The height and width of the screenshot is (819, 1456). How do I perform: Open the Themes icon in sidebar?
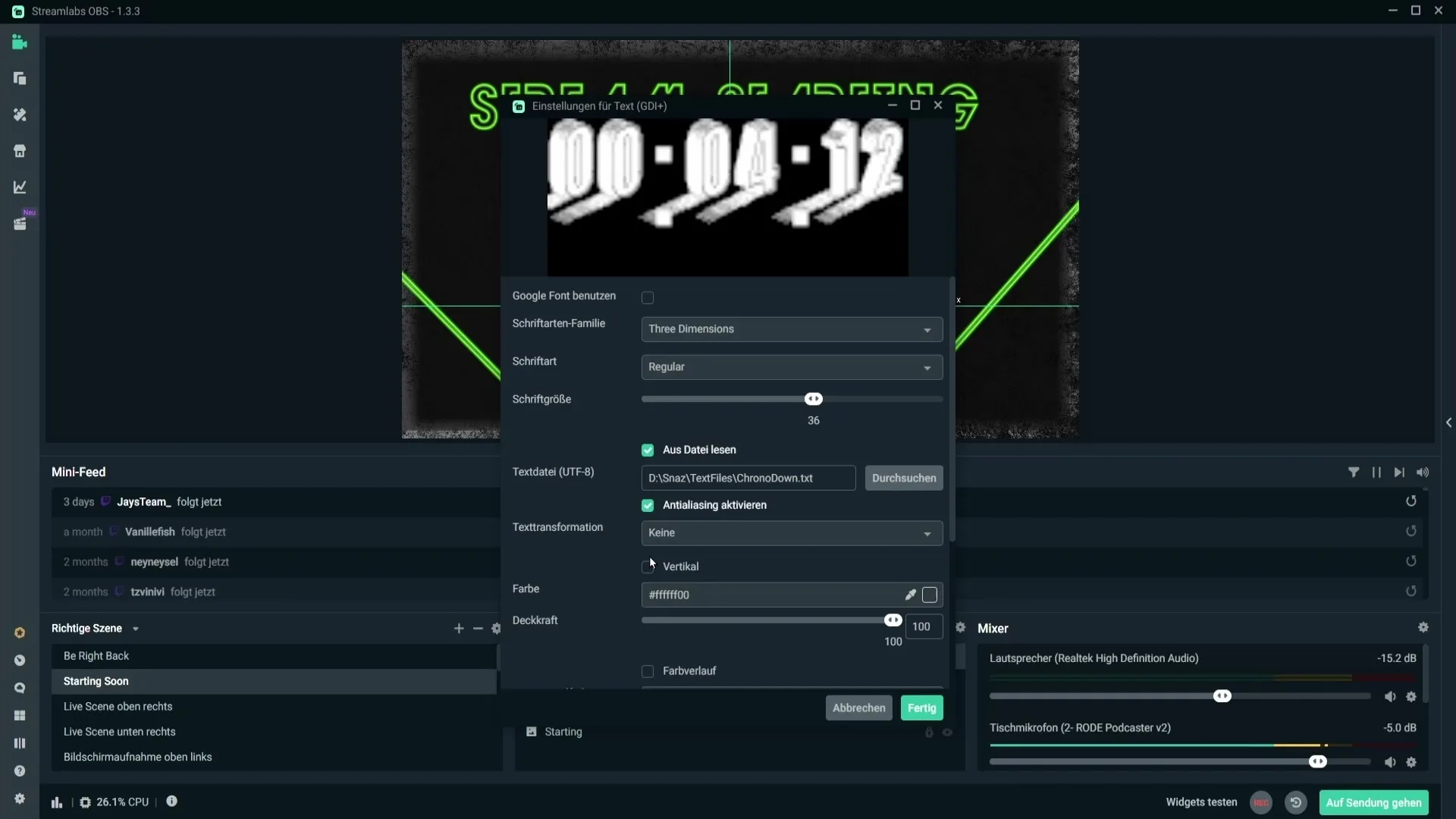coord(20,115)
